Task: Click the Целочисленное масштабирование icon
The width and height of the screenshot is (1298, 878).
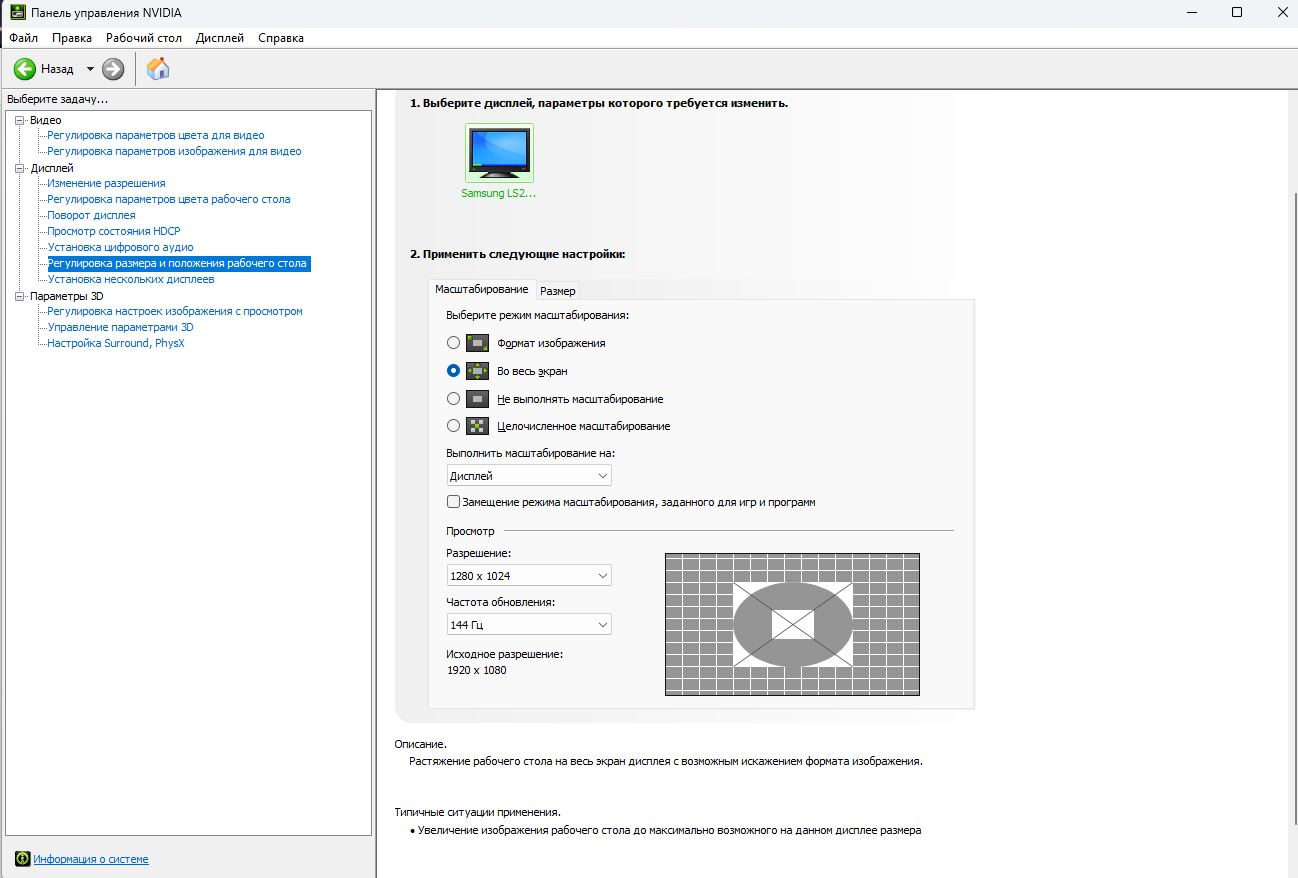Action: 477,426
